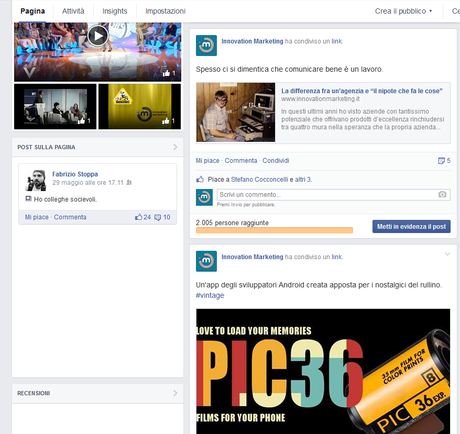Switch to the Attività tab
The image size is (460, 434).
pyautogui.click(x=73, y=11)
